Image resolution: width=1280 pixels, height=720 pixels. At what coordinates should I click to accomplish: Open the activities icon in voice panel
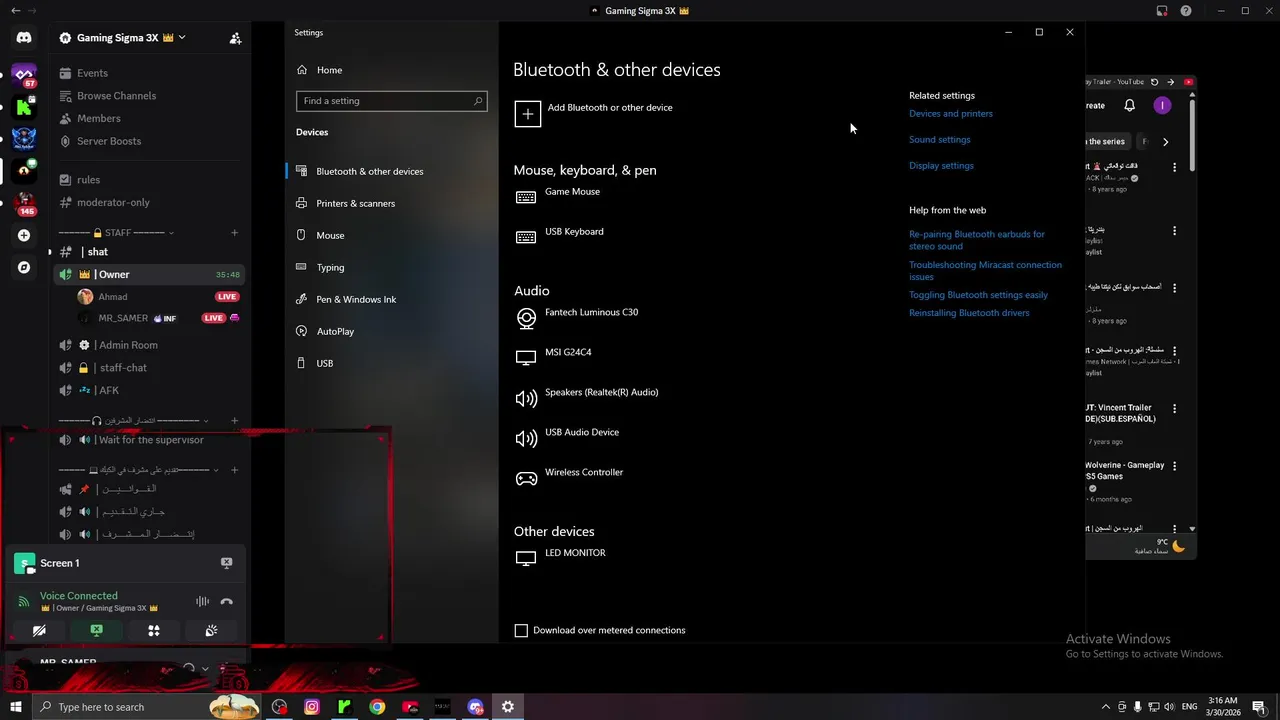154,630
